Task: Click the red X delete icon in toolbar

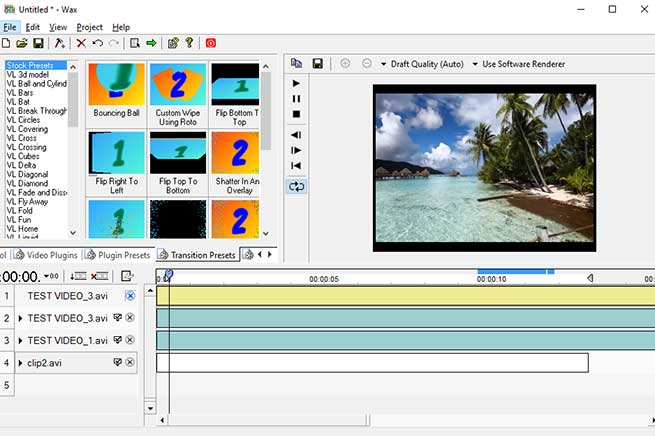Action: tap(81, 44)
